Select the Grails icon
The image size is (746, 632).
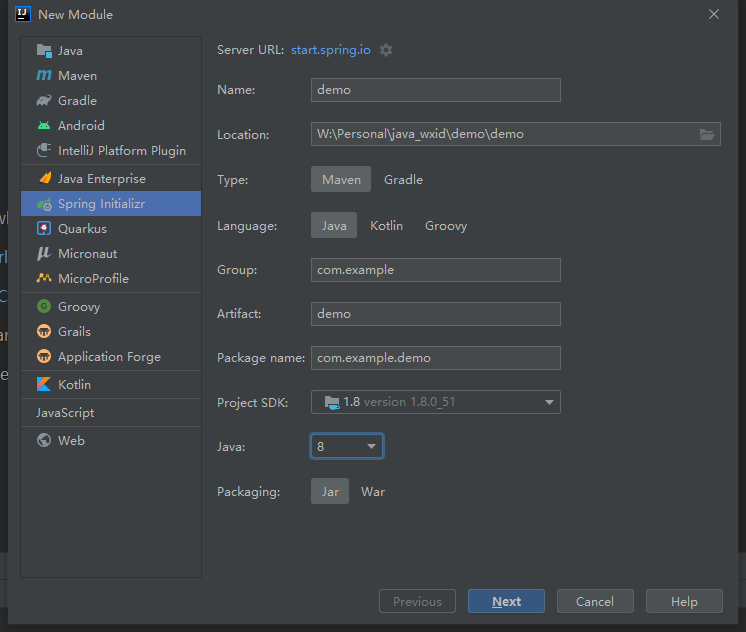[44, 331]
